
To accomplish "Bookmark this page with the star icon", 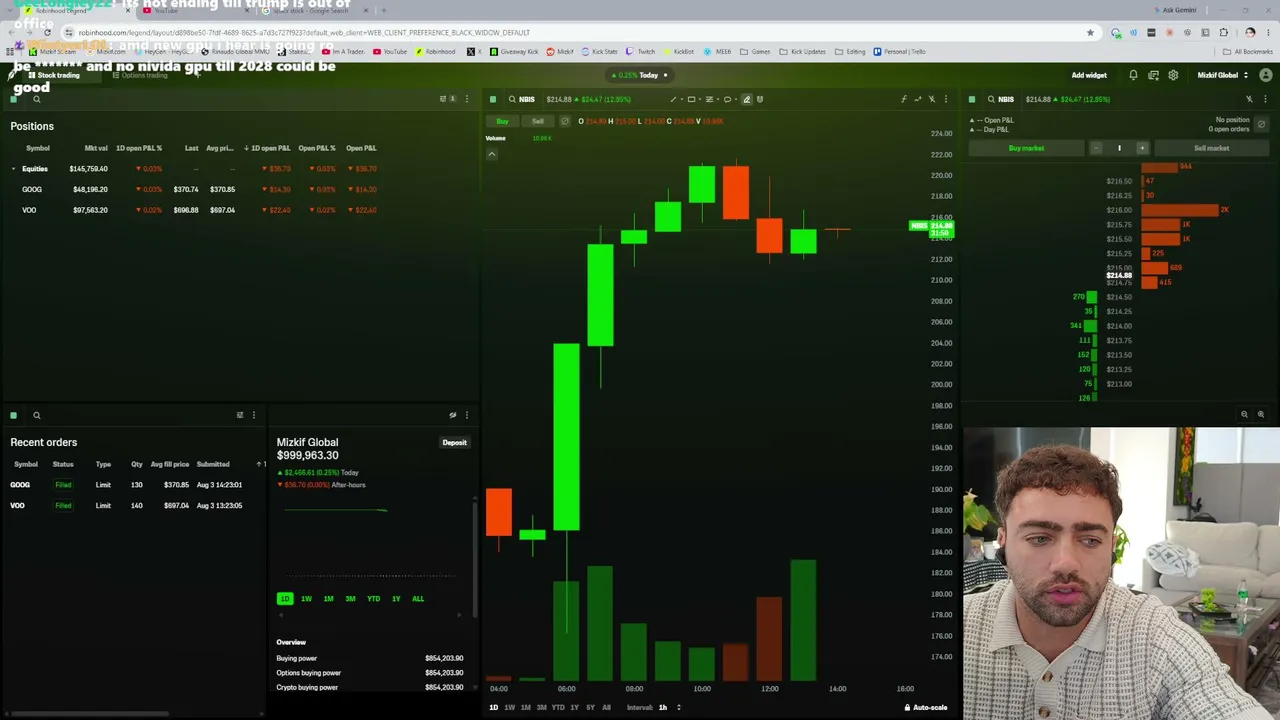I will pyautogui.click(x=1090, y=32).
